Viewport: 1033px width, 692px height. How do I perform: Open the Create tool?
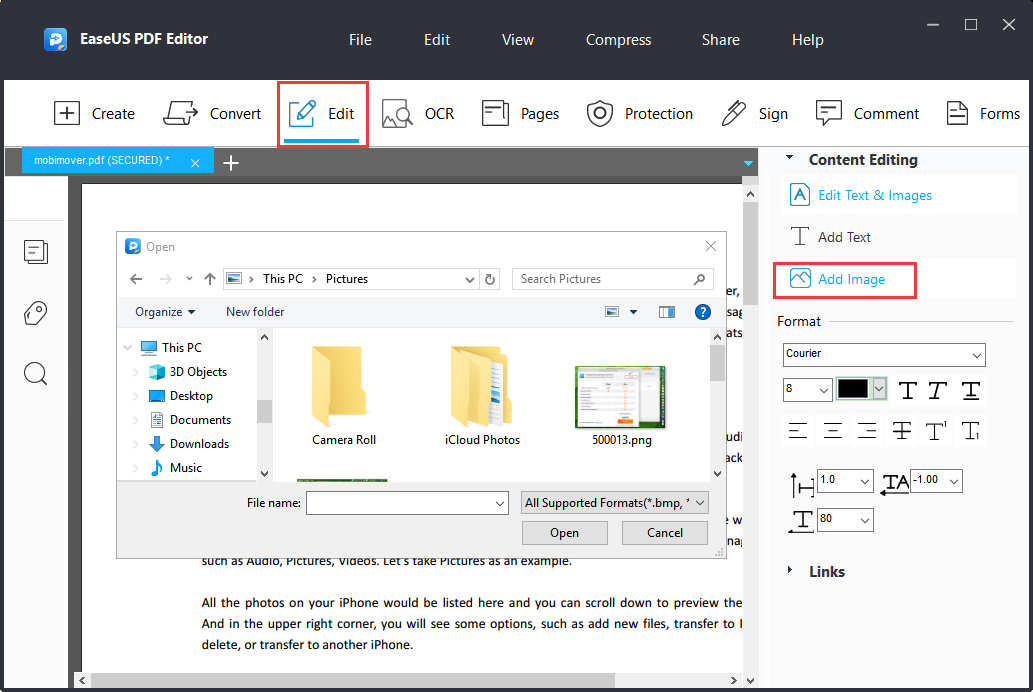point(94,113)
